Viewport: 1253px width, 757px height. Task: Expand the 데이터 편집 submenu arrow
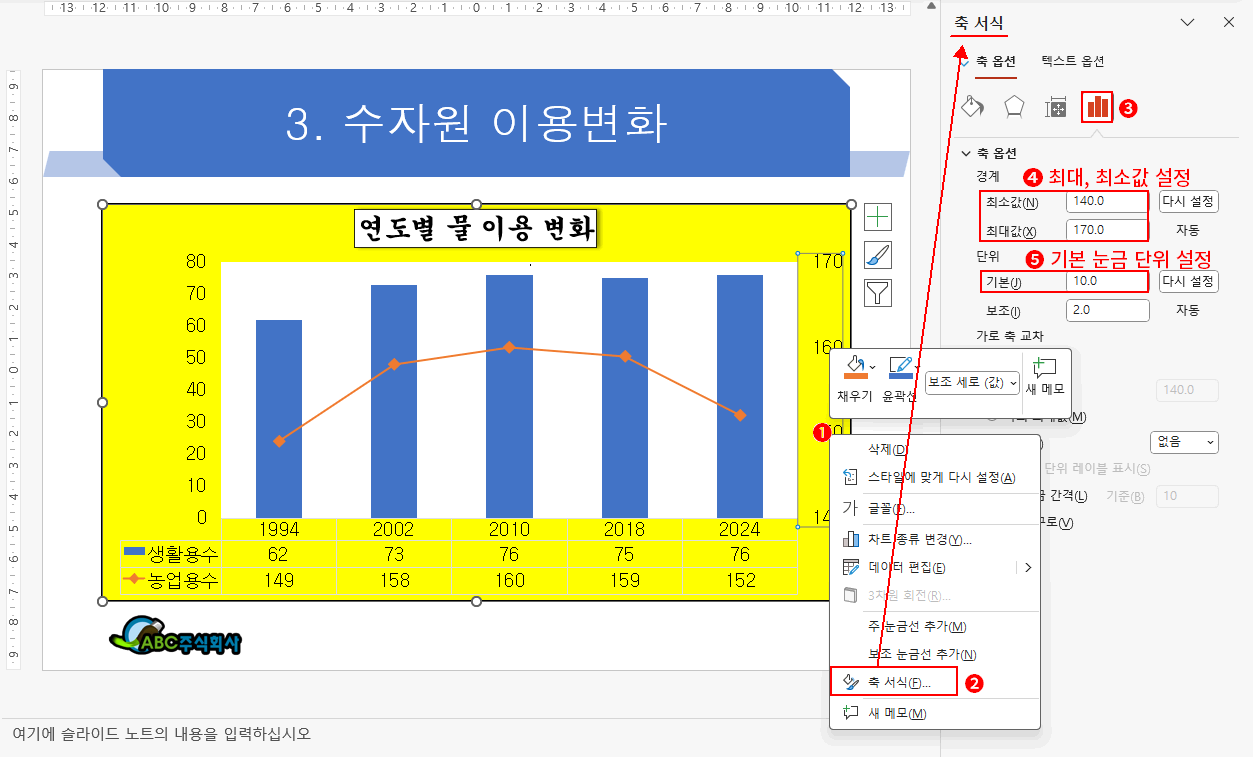(x=1028, y=565)
